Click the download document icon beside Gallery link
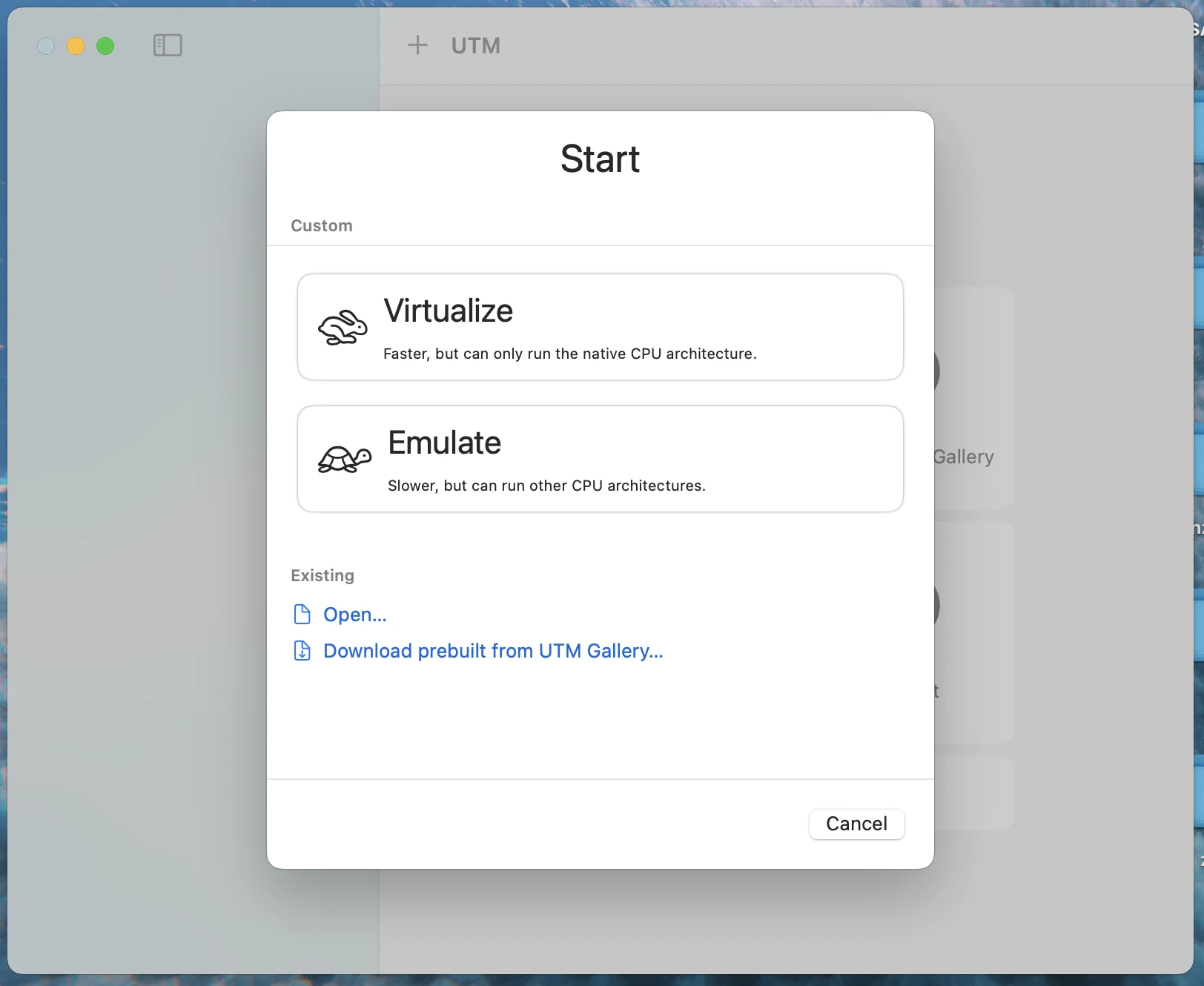This screenshot has width=1204, height=986. [x=302, y=651]
